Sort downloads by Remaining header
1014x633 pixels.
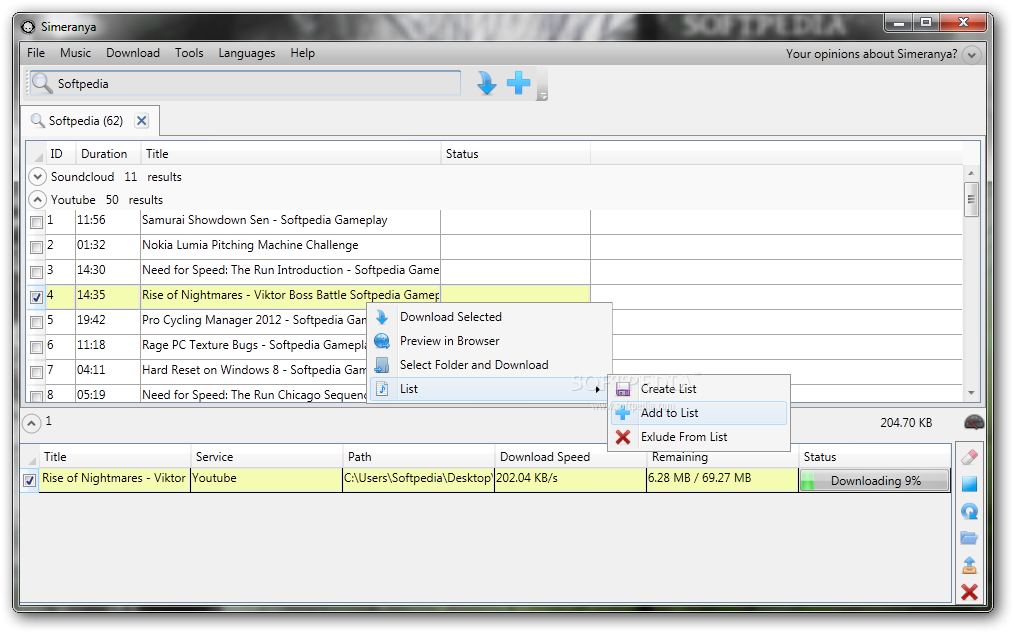(722, 457)
